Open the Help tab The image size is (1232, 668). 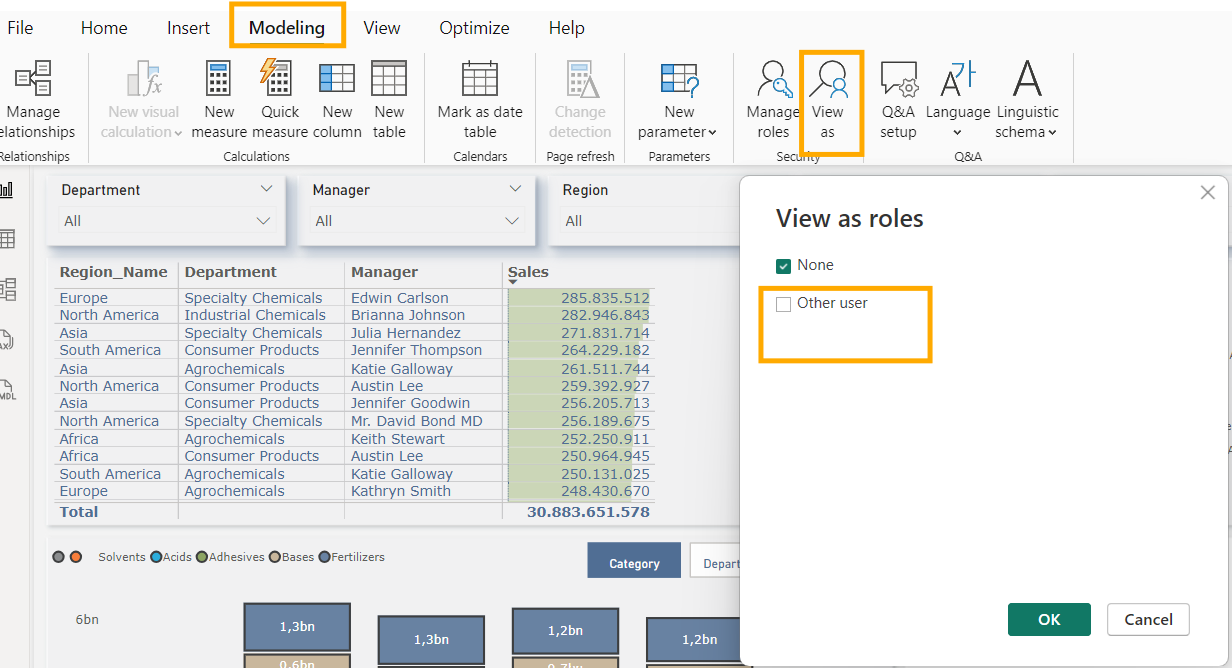(x=566, y=28)
